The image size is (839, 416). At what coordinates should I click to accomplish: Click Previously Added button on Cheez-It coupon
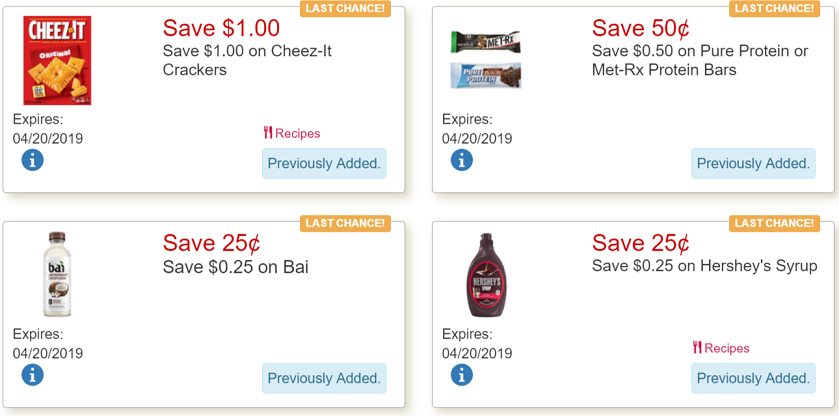324,163
